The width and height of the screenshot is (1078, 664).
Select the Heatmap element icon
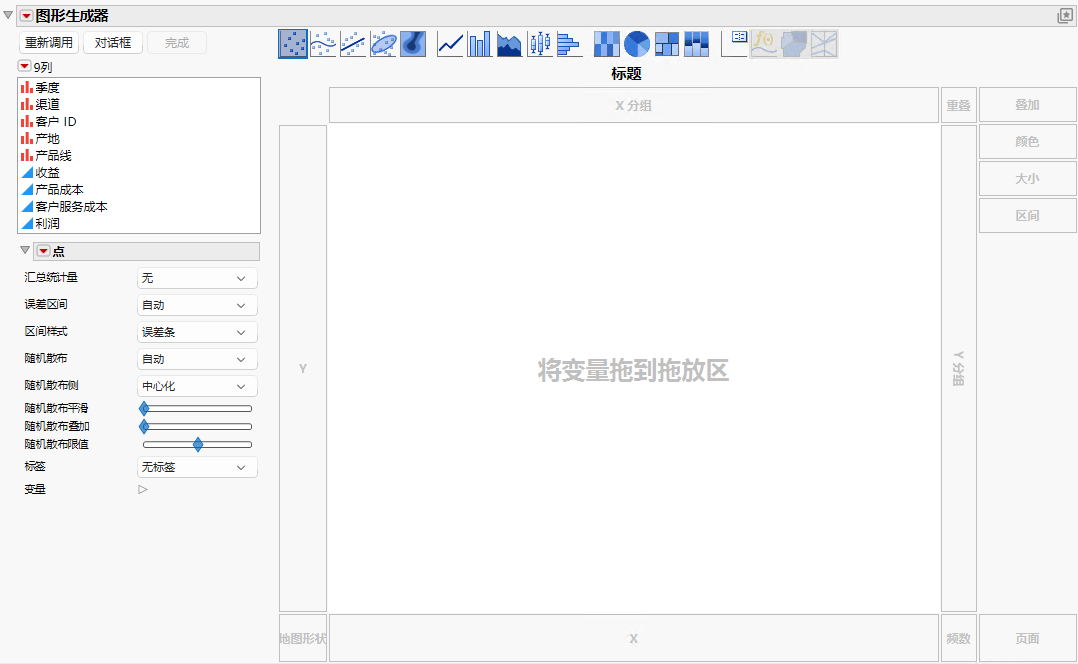click(606, 44)
